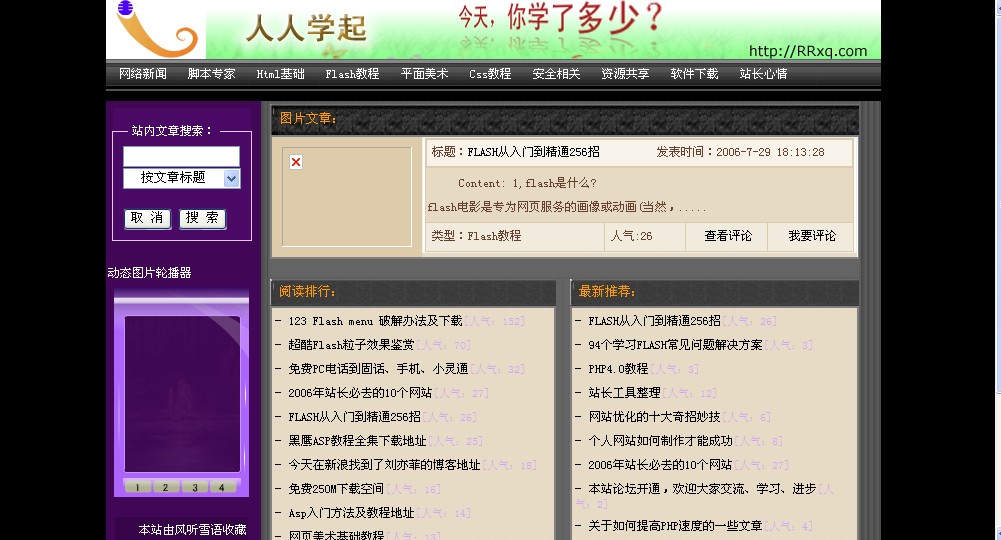
Task: Open 软件下载 navigation item
Action: tap(694, 74)
